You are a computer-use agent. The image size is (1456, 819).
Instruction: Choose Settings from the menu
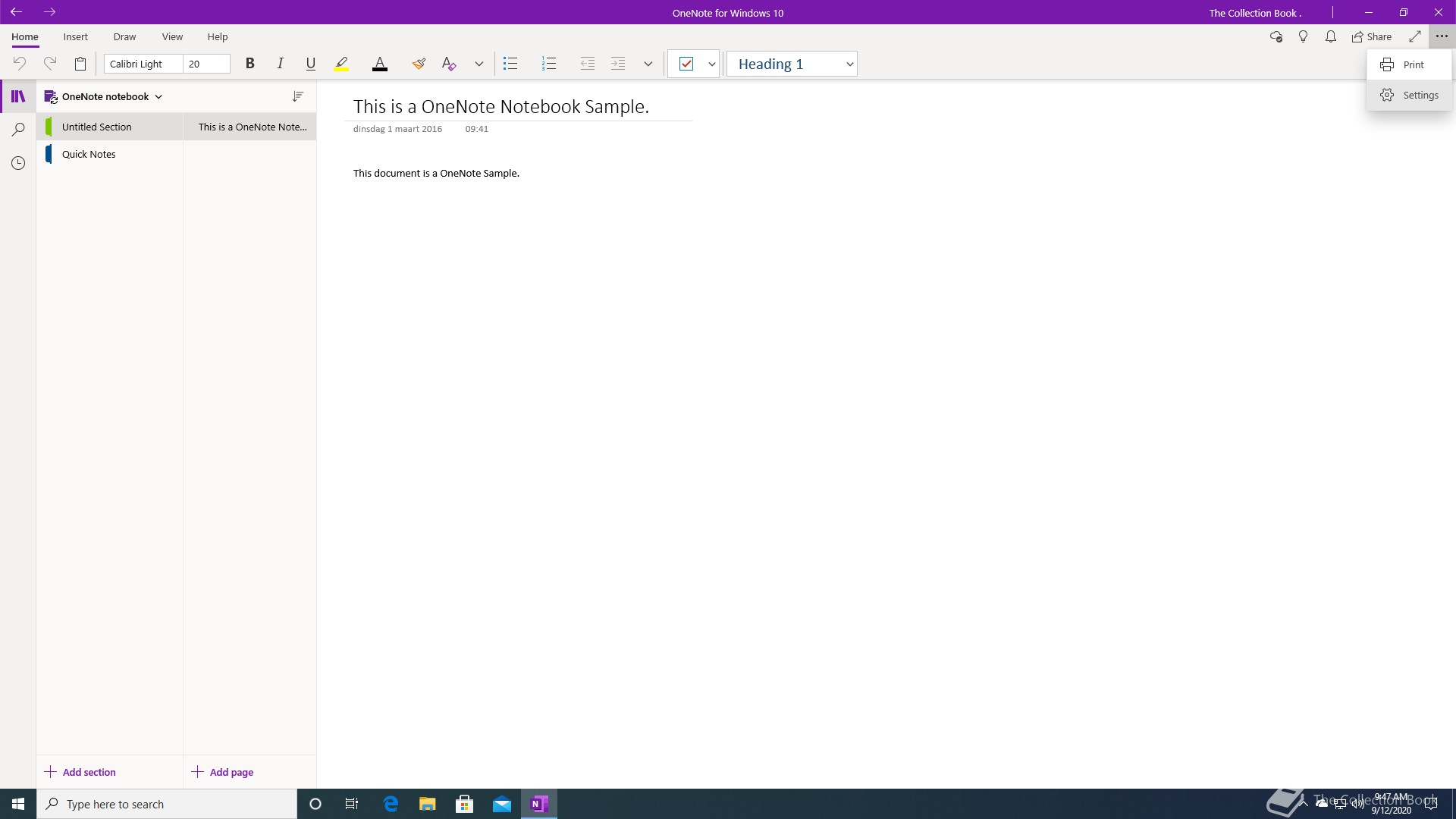coord(1410,95)
